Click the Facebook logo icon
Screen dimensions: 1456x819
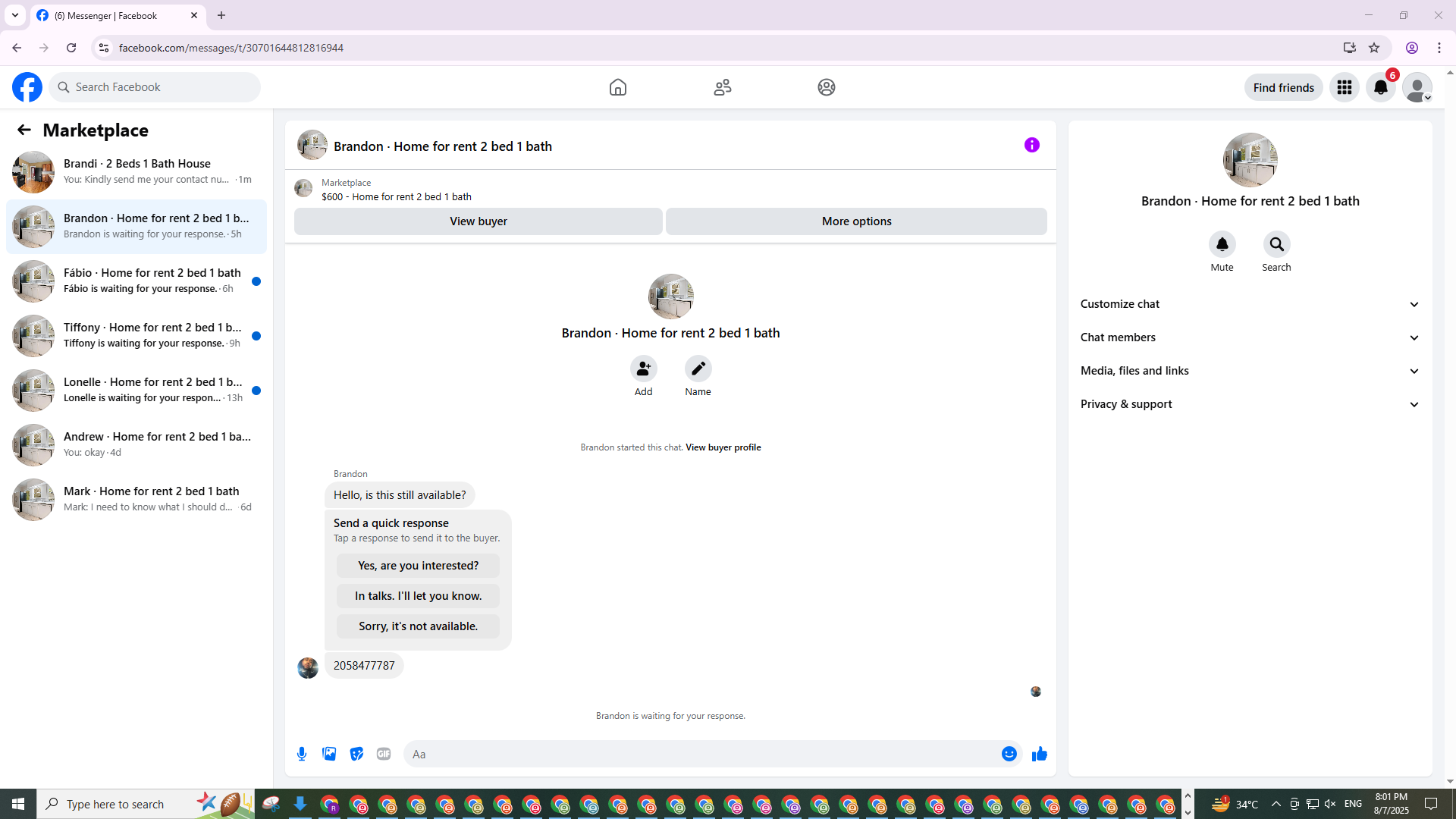click(27, 87)
